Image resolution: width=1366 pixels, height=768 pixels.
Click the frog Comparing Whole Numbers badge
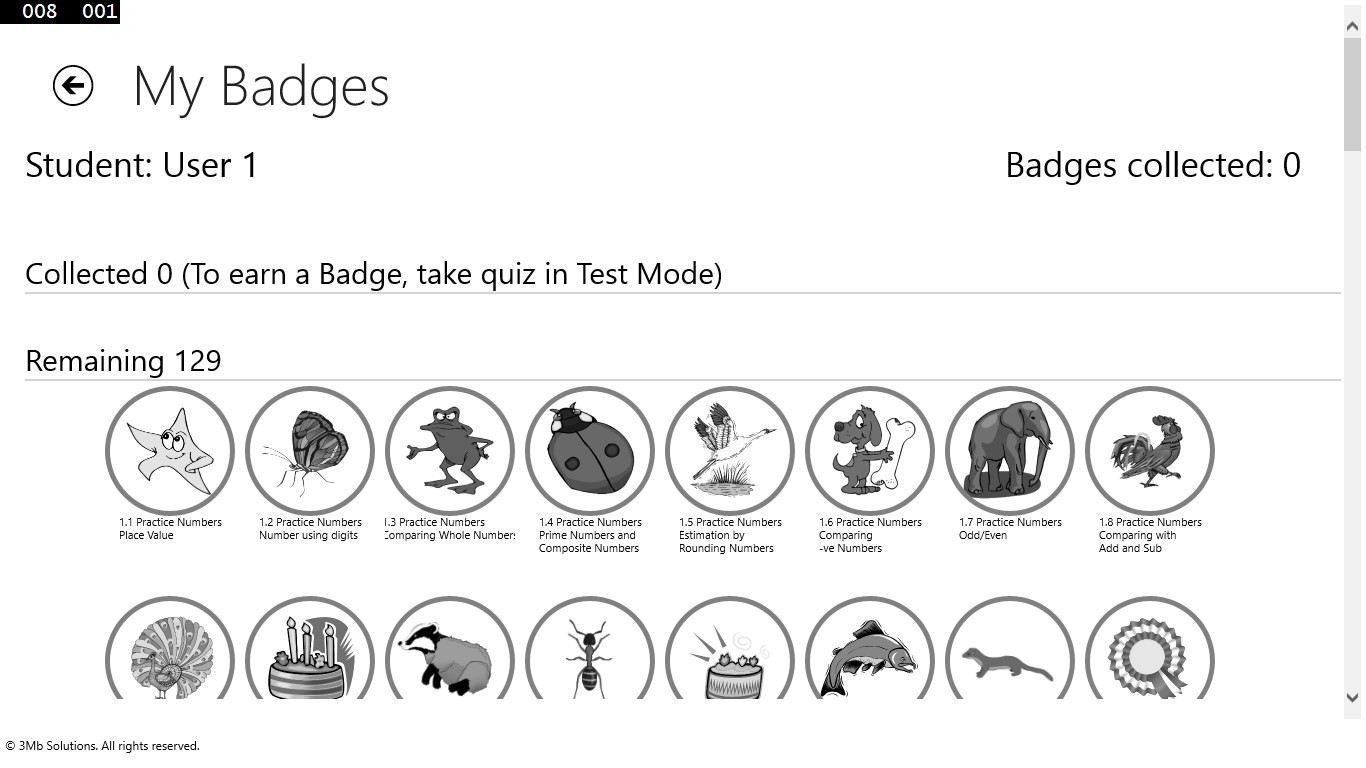pyautogui.click(x=450, y=451)
